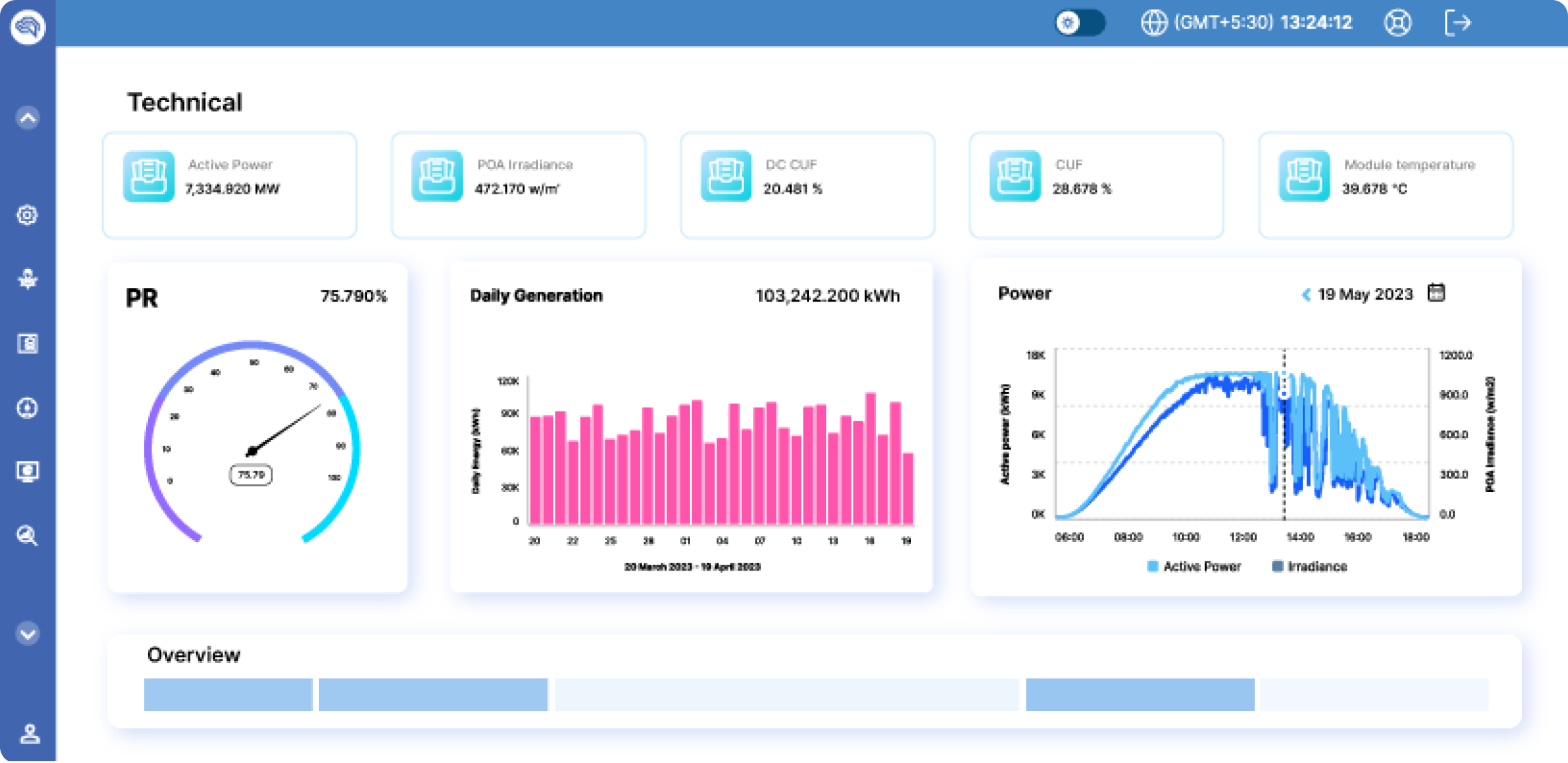Open the user profile icon in sidebar
Image resolution: width=1568 pixels, height=763 pixels.
click(x=29, y=733)
